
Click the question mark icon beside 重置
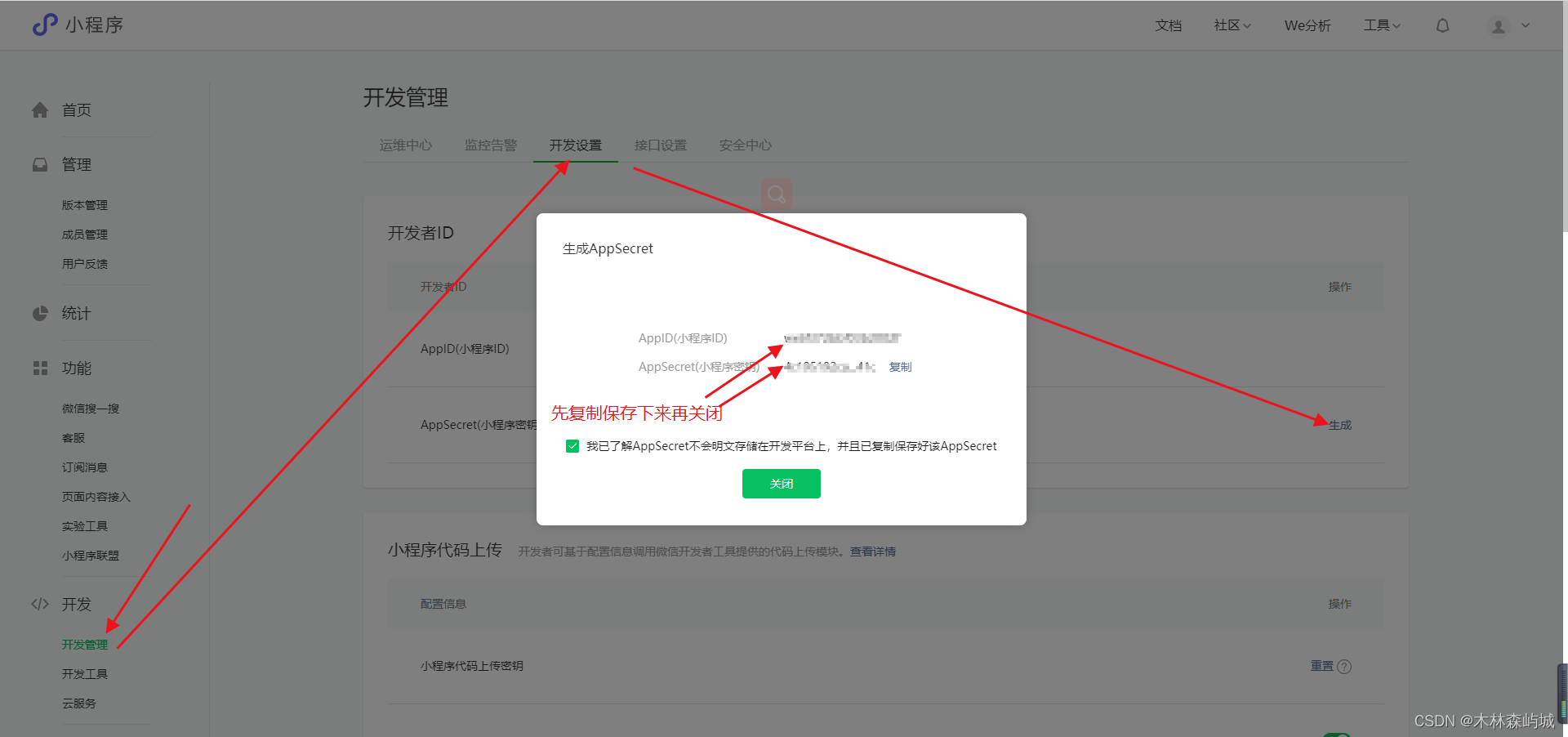1346,666
